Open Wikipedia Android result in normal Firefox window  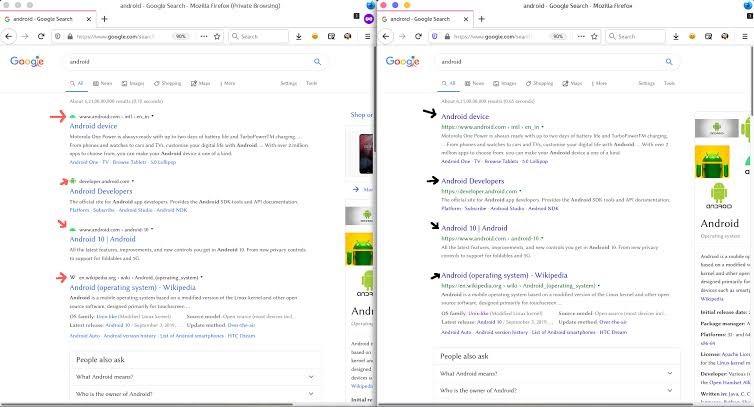point(504,275)
